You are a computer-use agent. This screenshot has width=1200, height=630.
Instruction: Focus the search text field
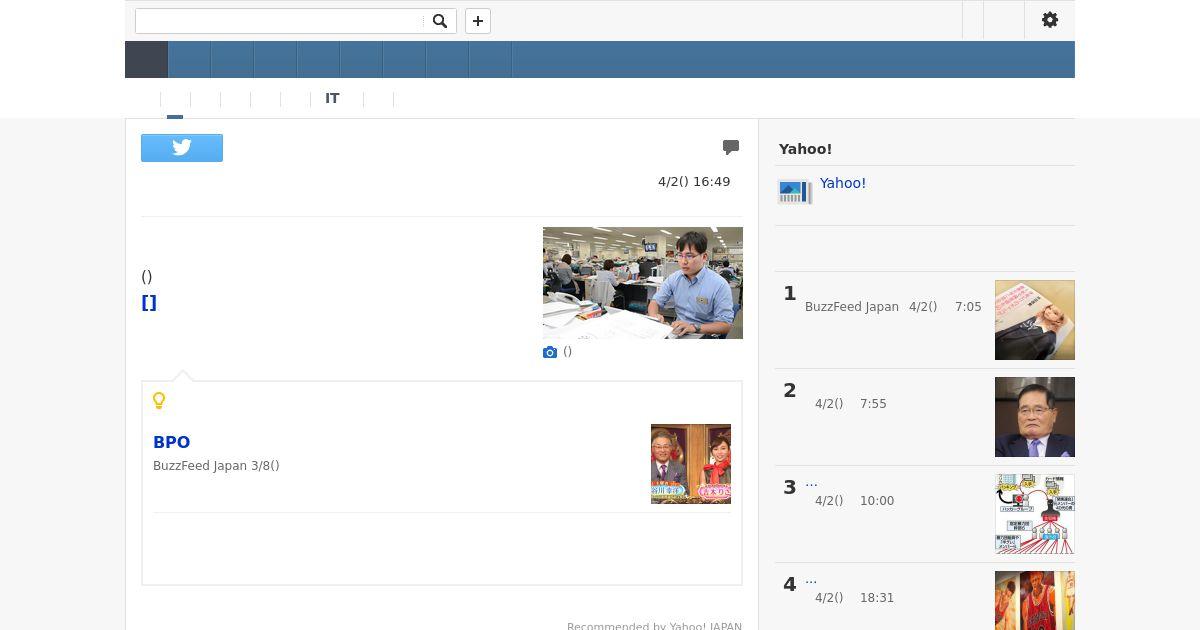coord(280,21)
